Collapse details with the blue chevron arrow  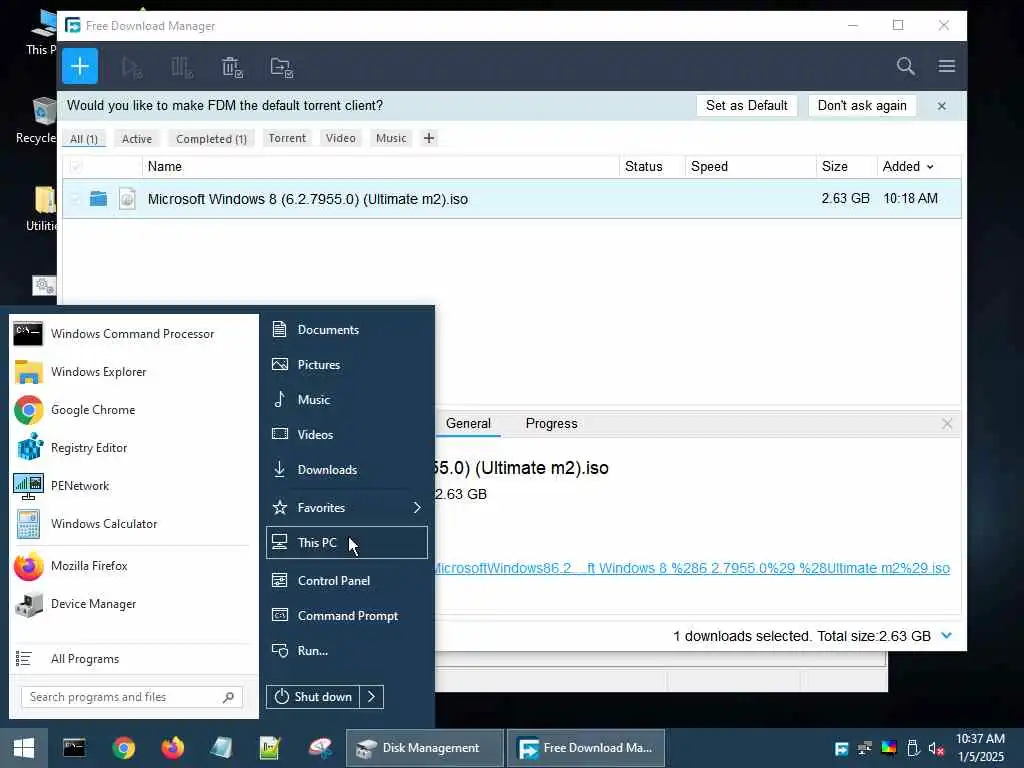click(946, 635)
